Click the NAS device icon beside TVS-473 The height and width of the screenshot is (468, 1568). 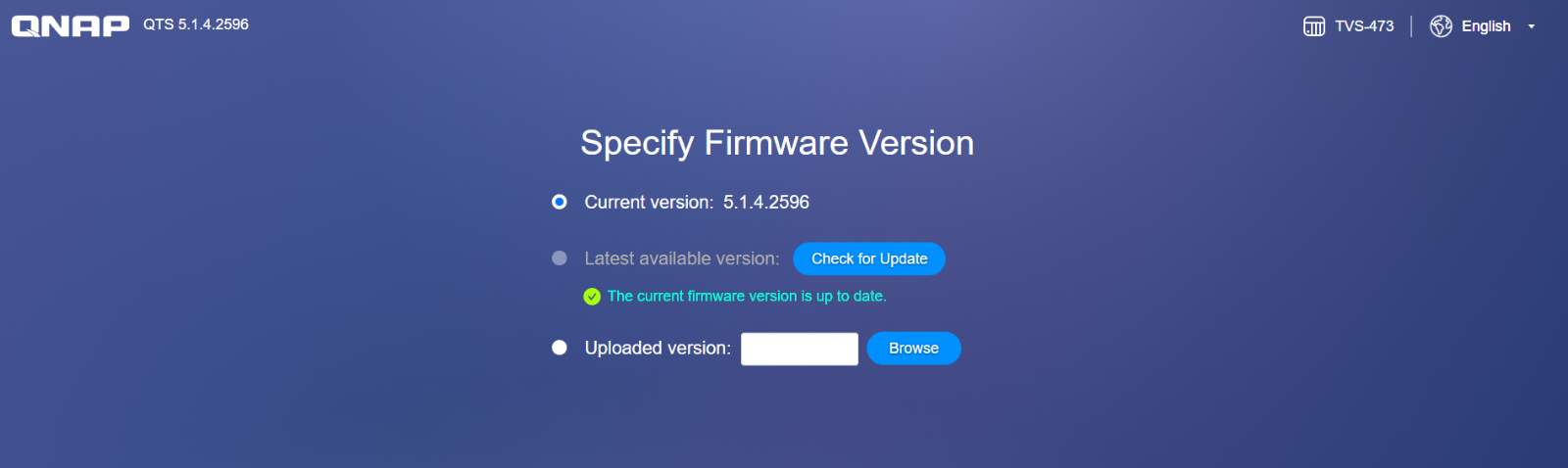1314,26
